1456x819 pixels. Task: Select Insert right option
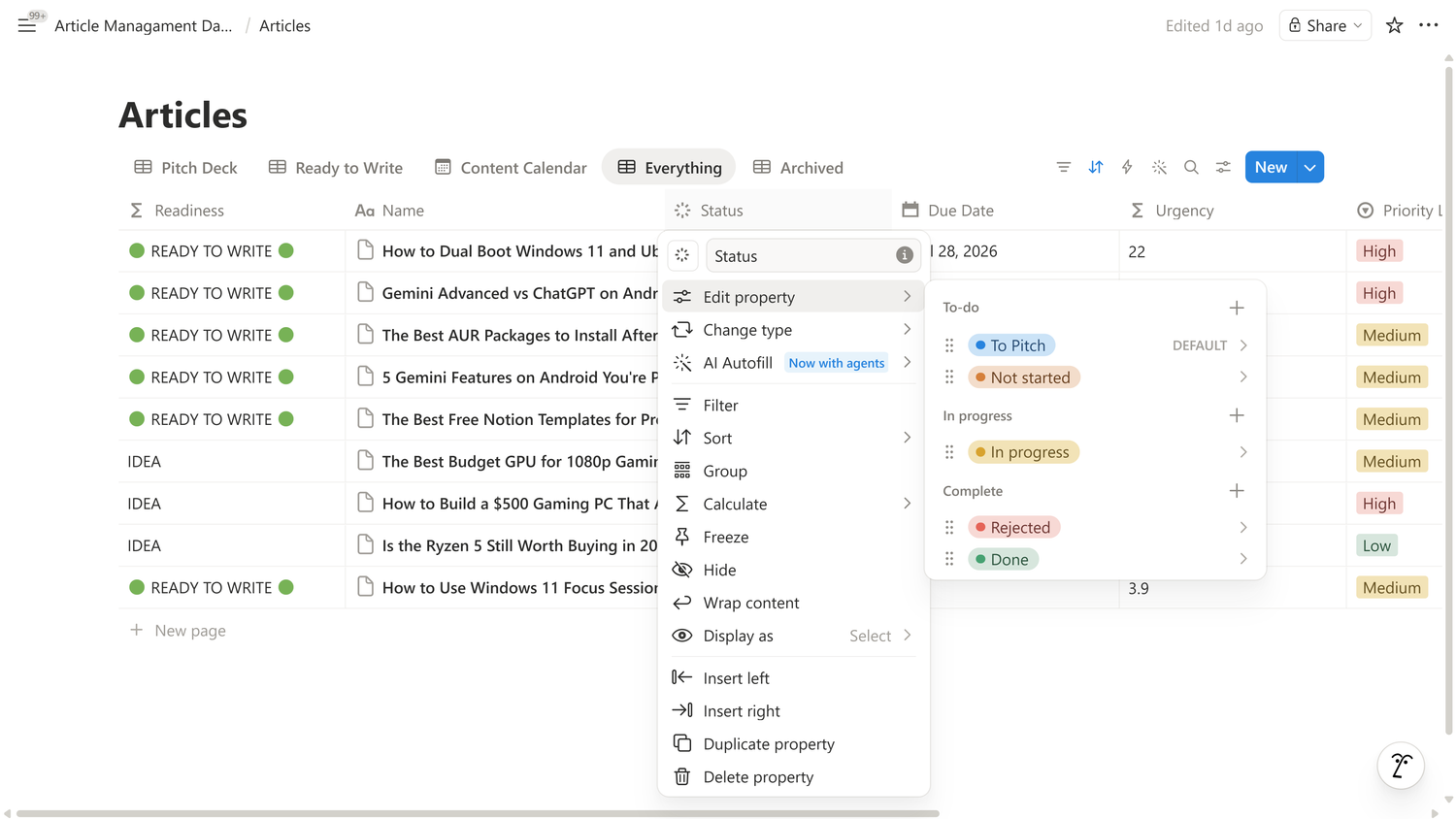point(793,711)
